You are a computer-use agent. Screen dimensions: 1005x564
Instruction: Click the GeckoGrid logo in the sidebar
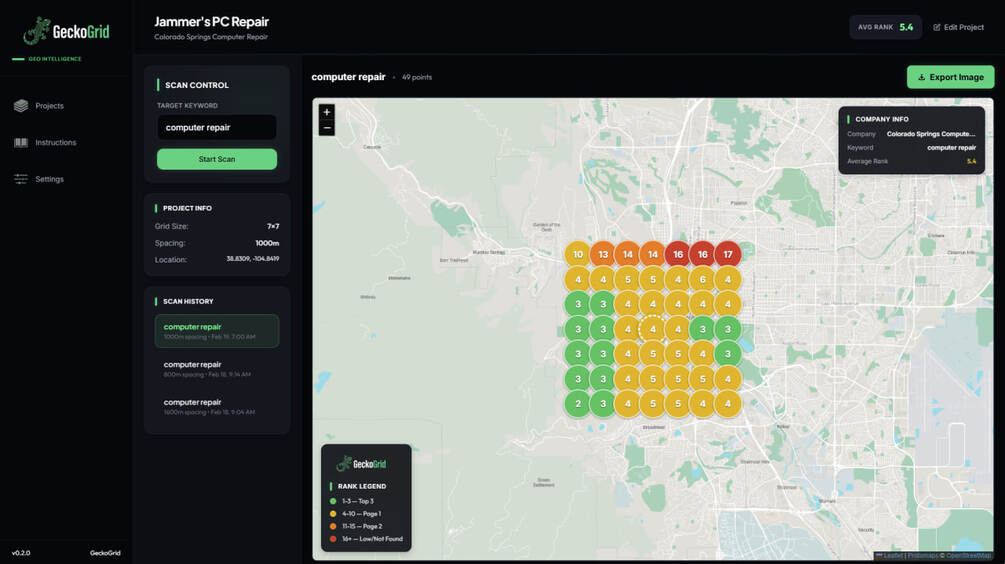pos(67,31)
